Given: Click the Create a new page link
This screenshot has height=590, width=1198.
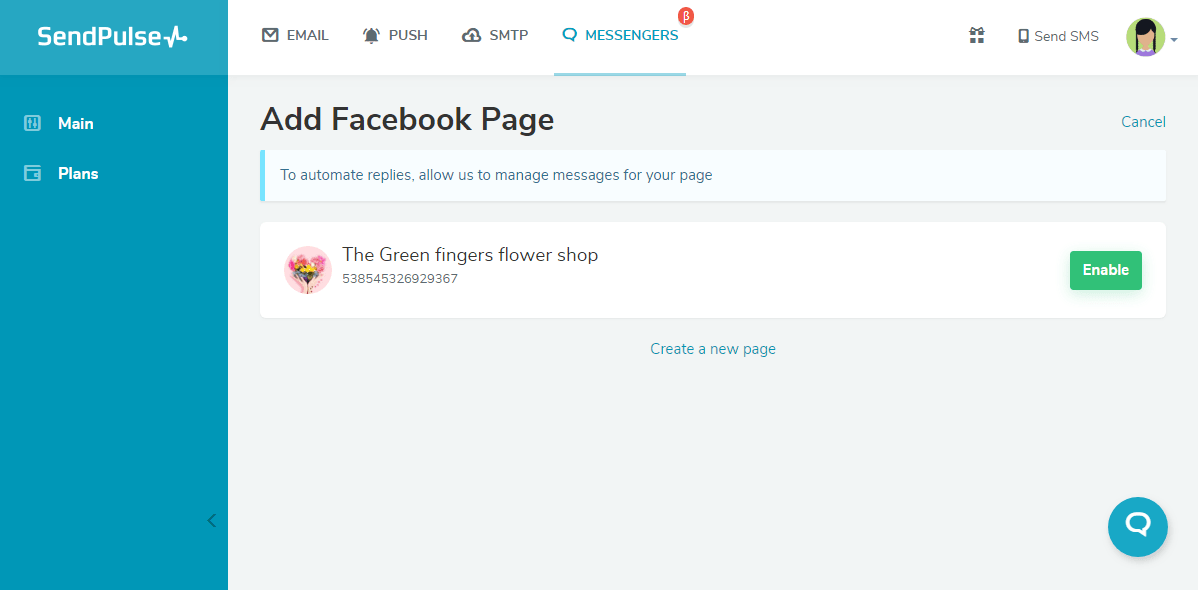Looking at the screenshot, I should click(x=712, y=348).
